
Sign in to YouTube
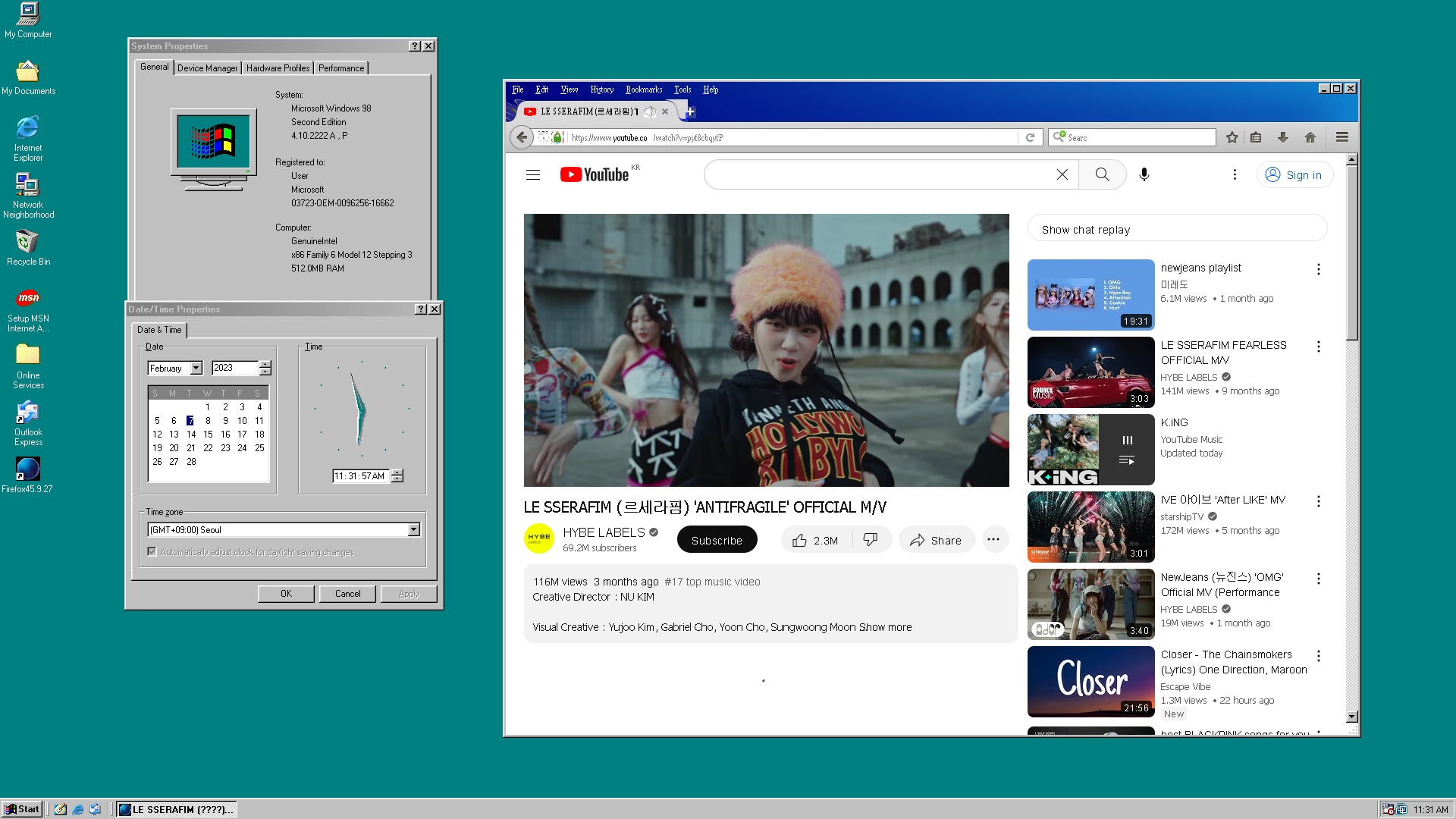coord(1294,174)
